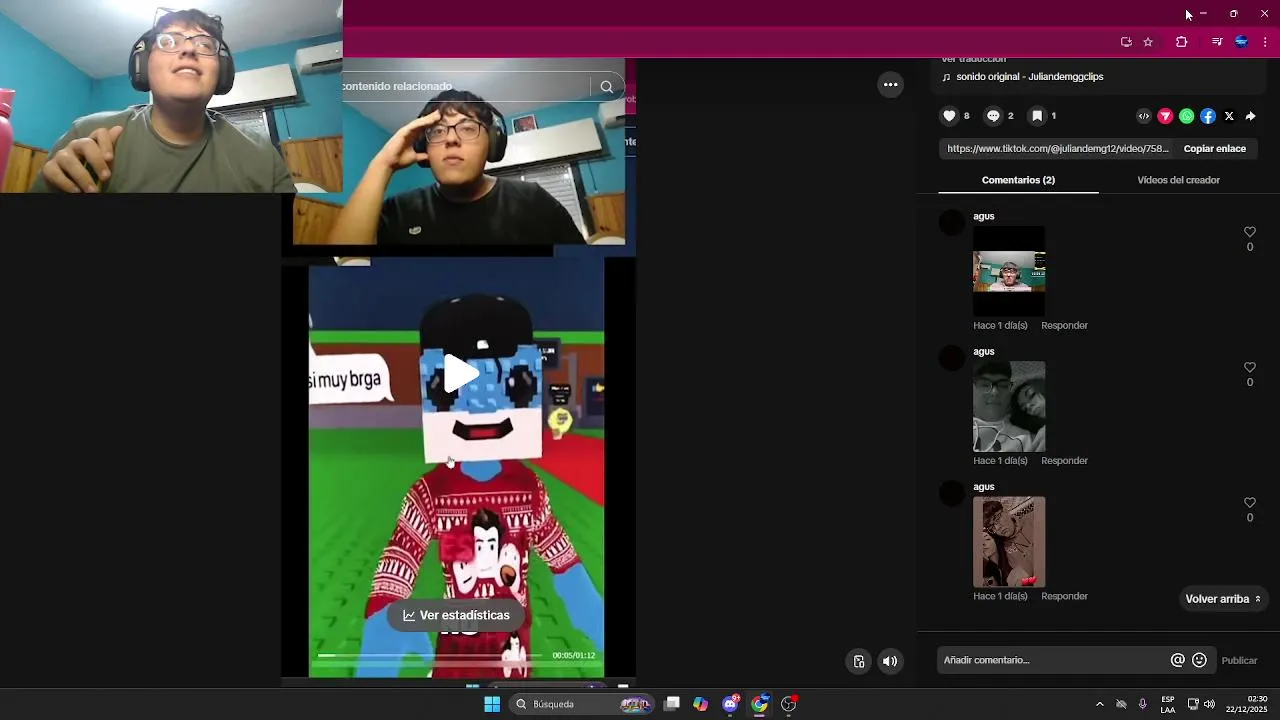This screenshot has width=1280, height=720.
Task: Open the emoji picker in comment box
Action: pos(1200,660)
